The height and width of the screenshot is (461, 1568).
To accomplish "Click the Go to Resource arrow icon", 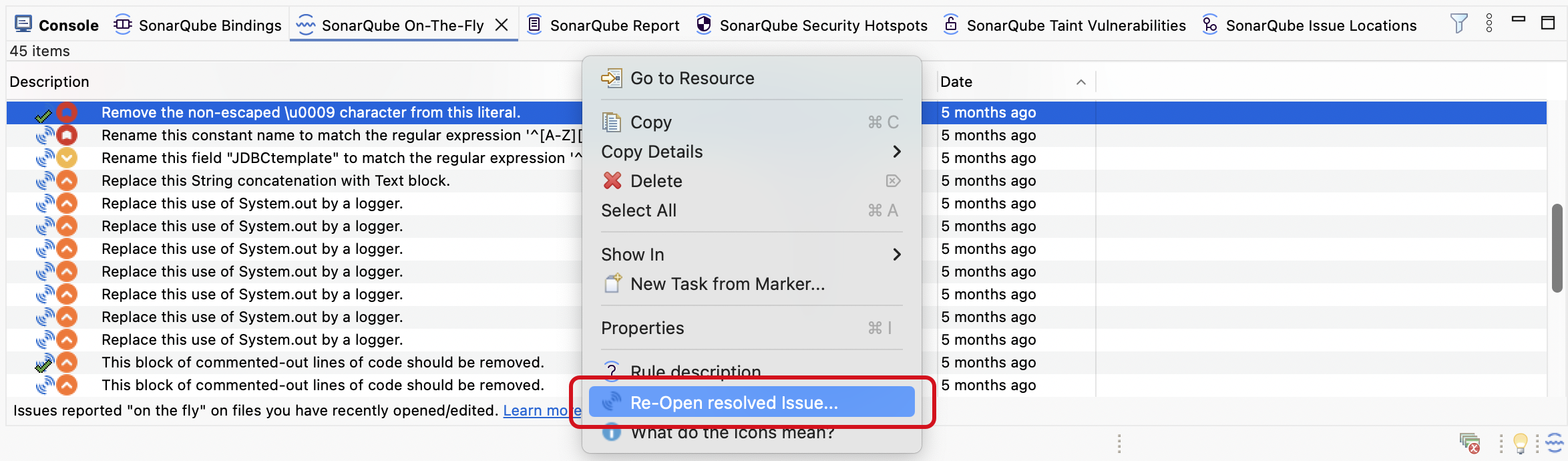I will tap(611, 78).
